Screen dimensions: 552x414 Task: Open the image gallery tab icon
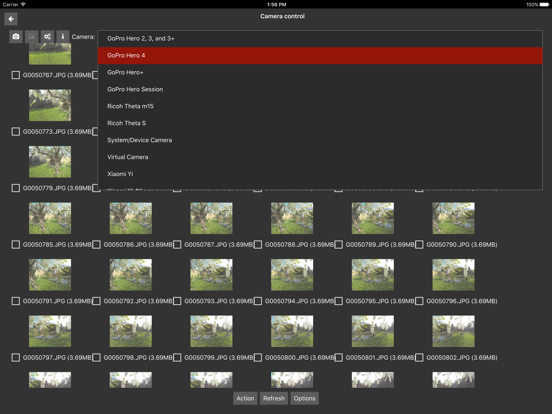(x=32, y=37)
